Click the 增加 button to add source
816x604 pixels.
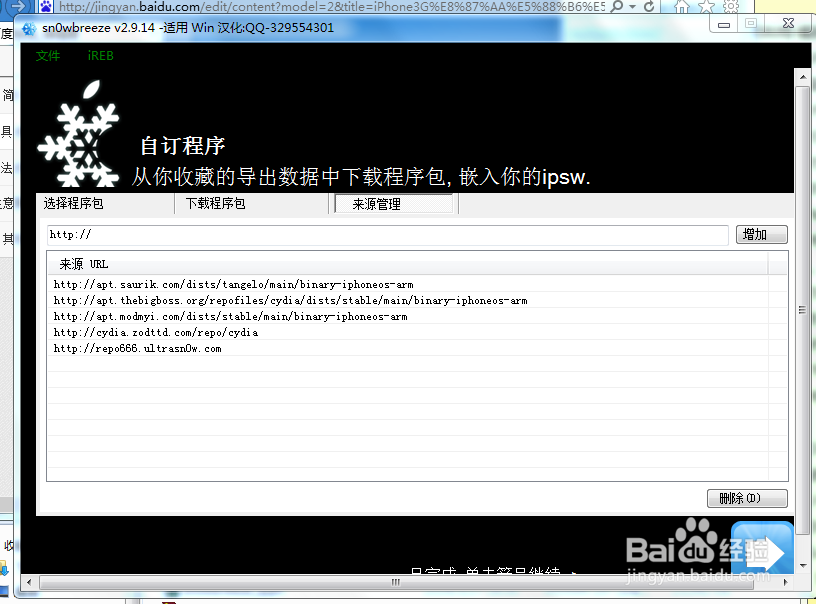click(761, 235)
